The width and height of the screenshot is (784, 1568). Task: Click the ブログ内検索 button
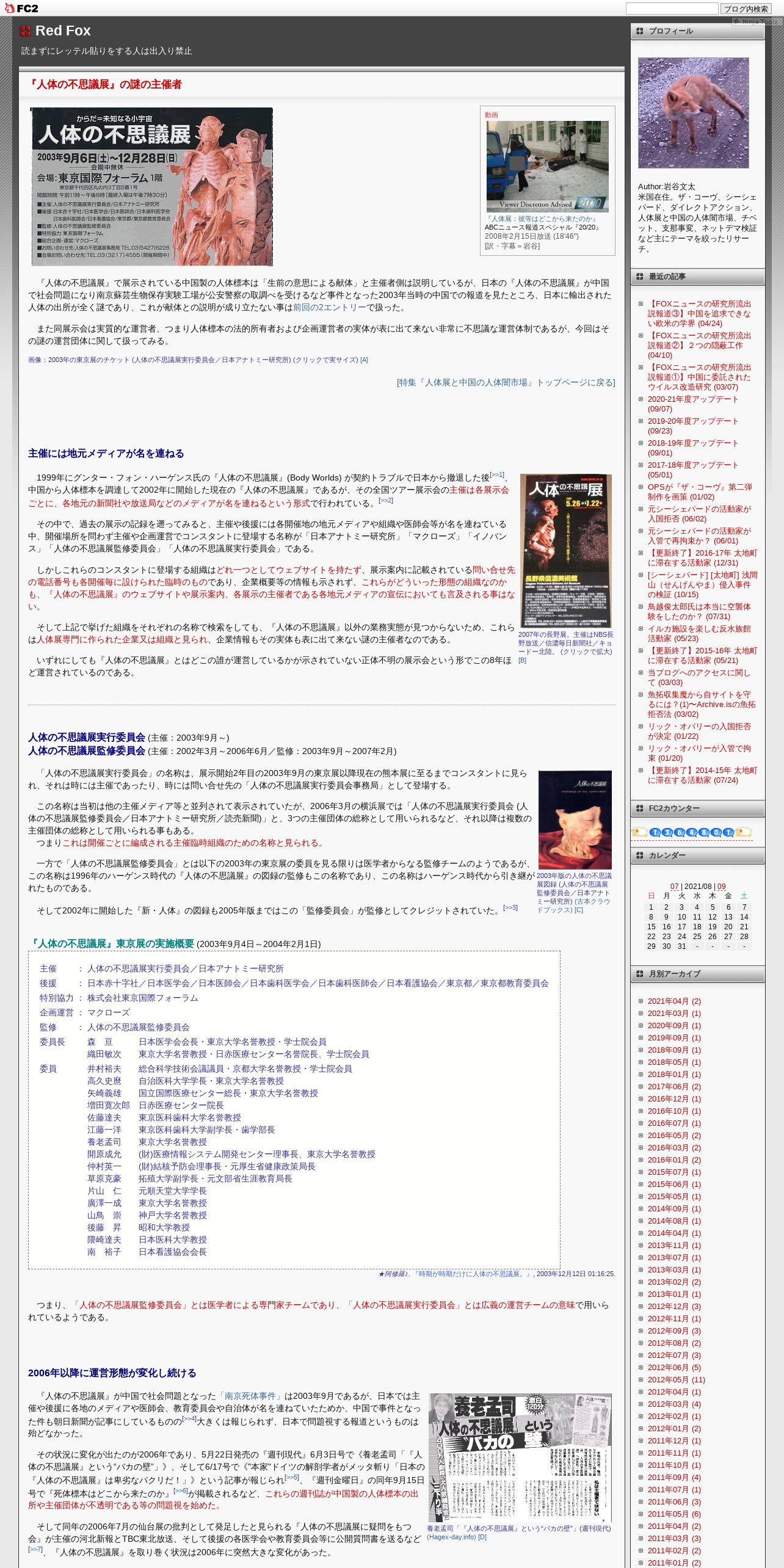(x=746, y=9)
